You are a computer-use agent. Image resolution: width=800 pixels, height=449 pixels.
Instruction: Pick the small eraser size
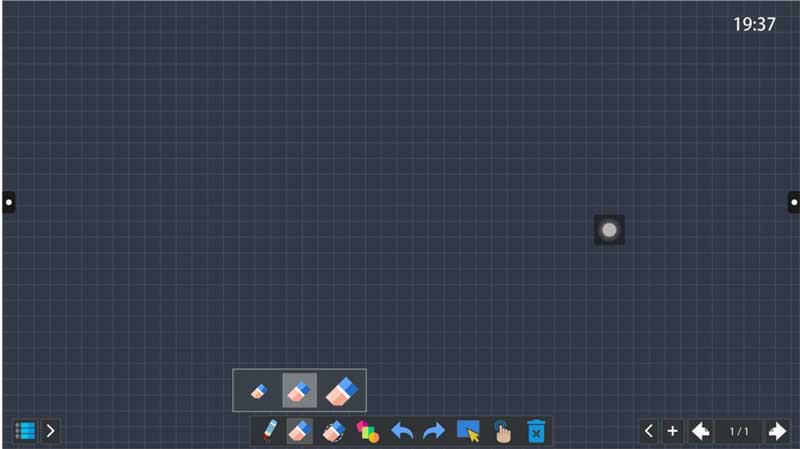259,391
